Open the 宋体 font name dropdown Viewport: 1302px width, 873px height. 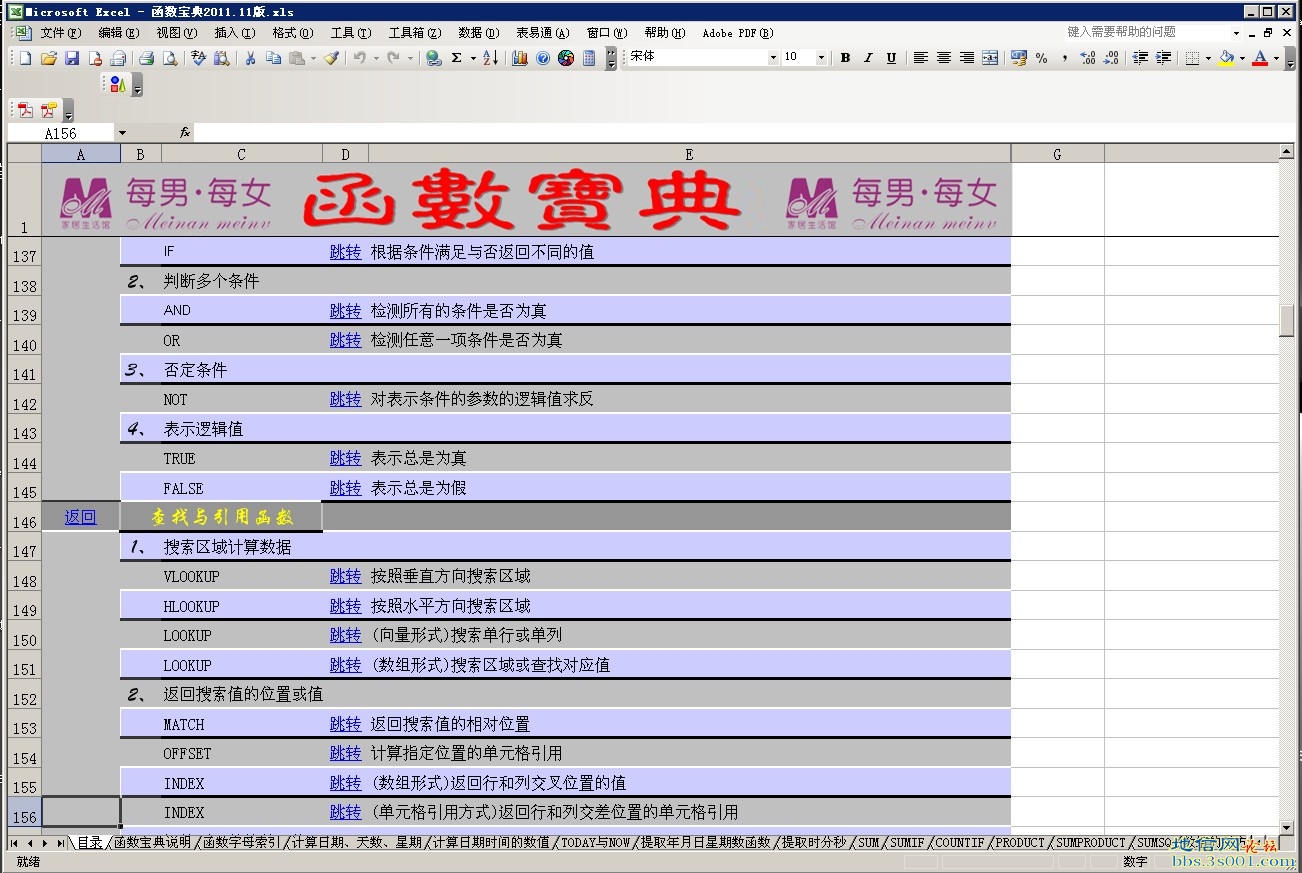[773, 58]
